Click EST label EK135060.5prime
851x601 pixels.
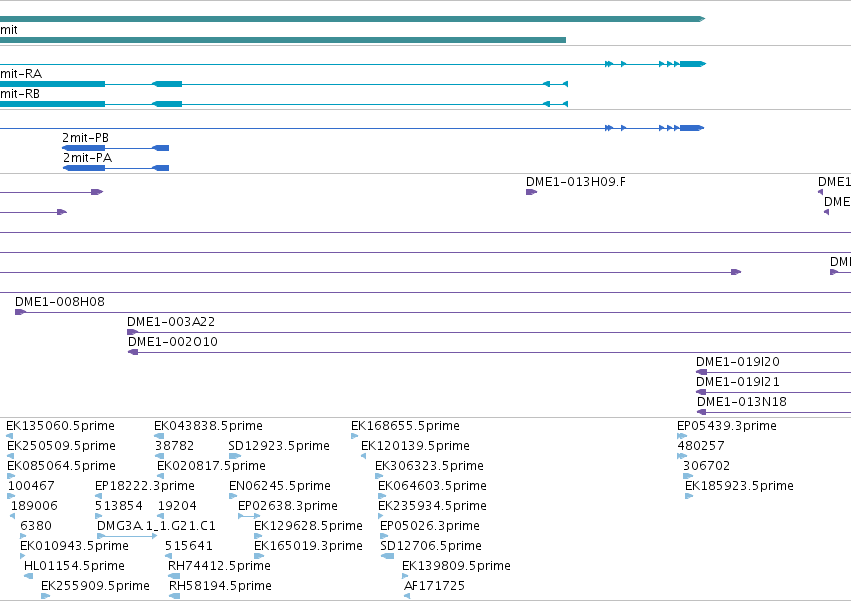click(60, 426)
